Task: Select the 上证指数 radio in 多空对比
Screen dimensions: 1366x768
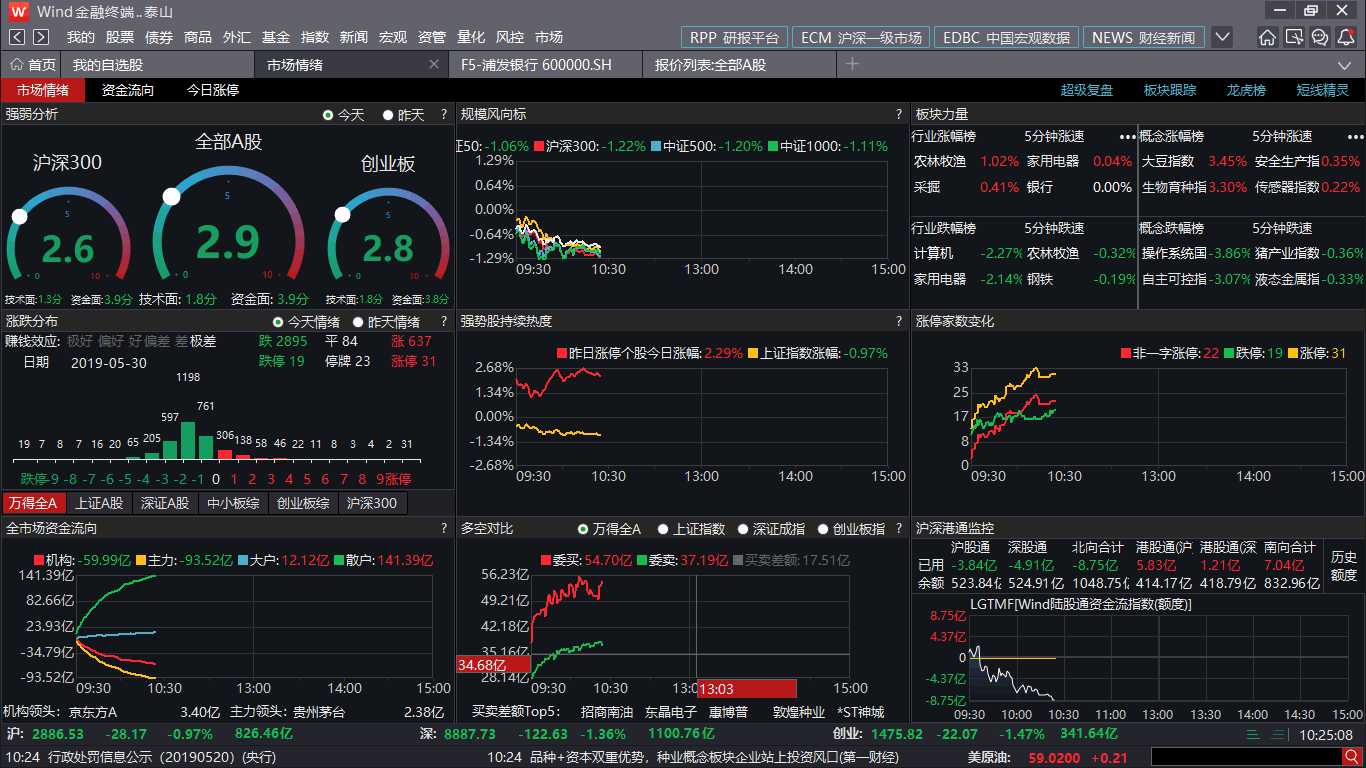Action: point(663,529)
